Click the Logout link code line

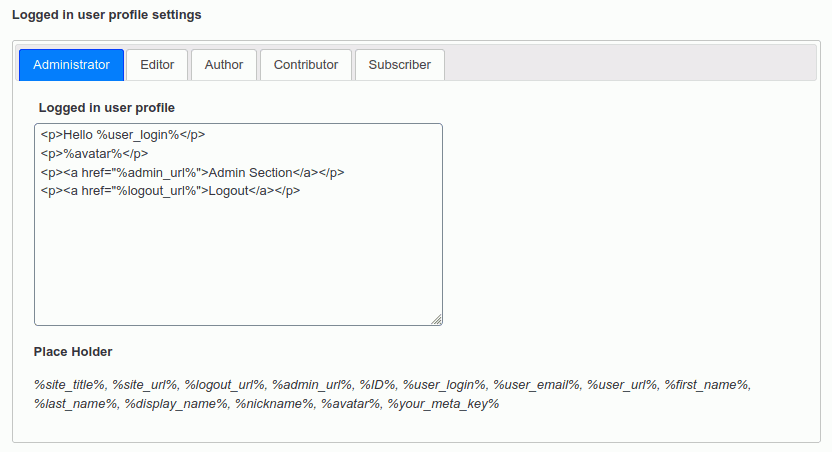pyautogui.click(x=170, y=191)
